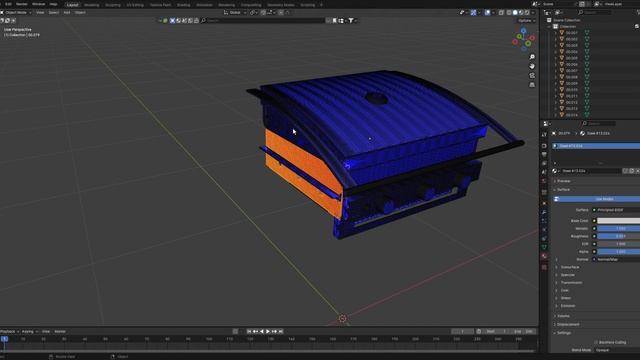Open the Physics properties tab

point(544,229)
